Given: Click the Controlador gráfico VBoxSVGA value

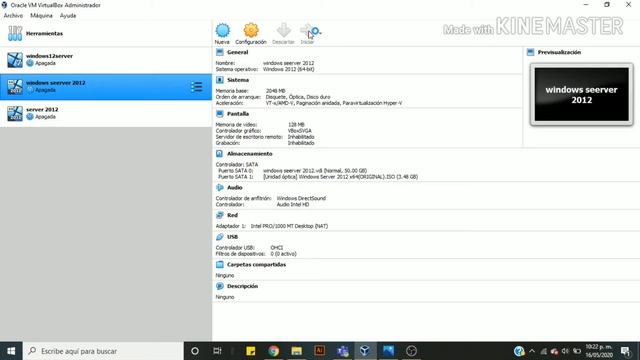Looking at the screenshot, I should coord(300,131).
